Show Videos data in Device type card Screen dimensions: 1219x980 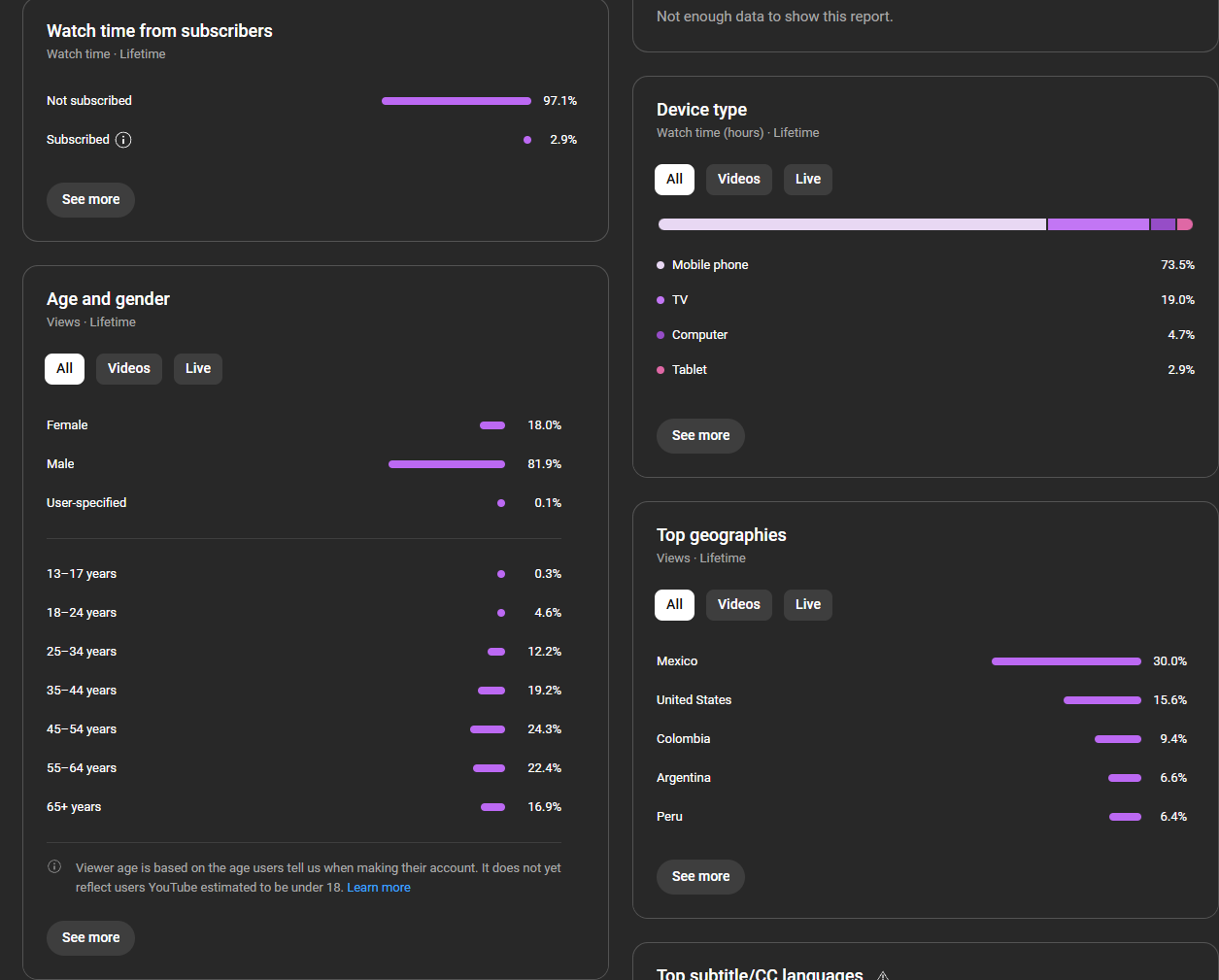pyautogui.click(x=738, y=180)
